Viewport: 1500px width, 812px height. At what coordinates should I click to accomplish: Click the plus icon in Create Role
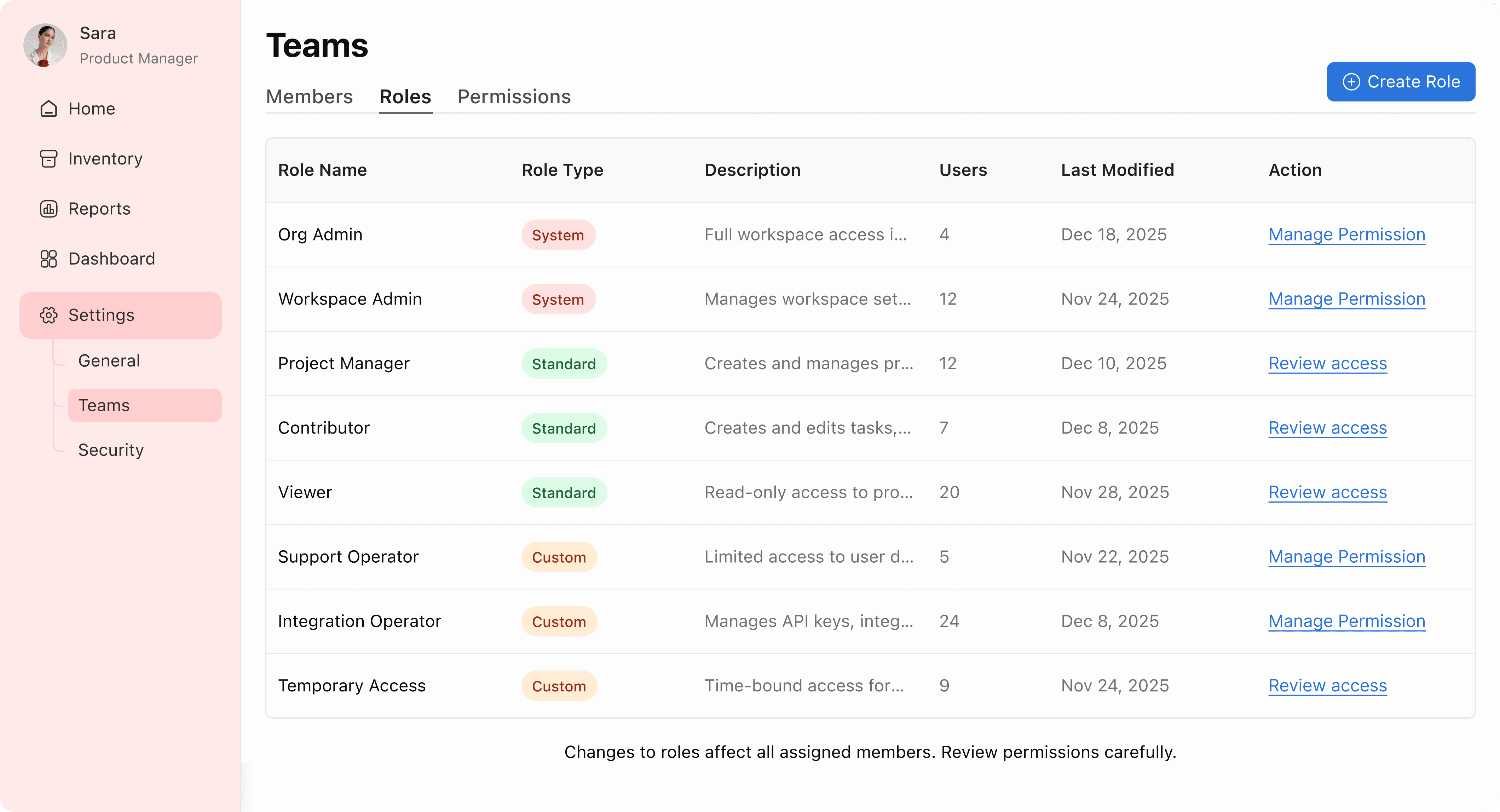point(1351,82)
